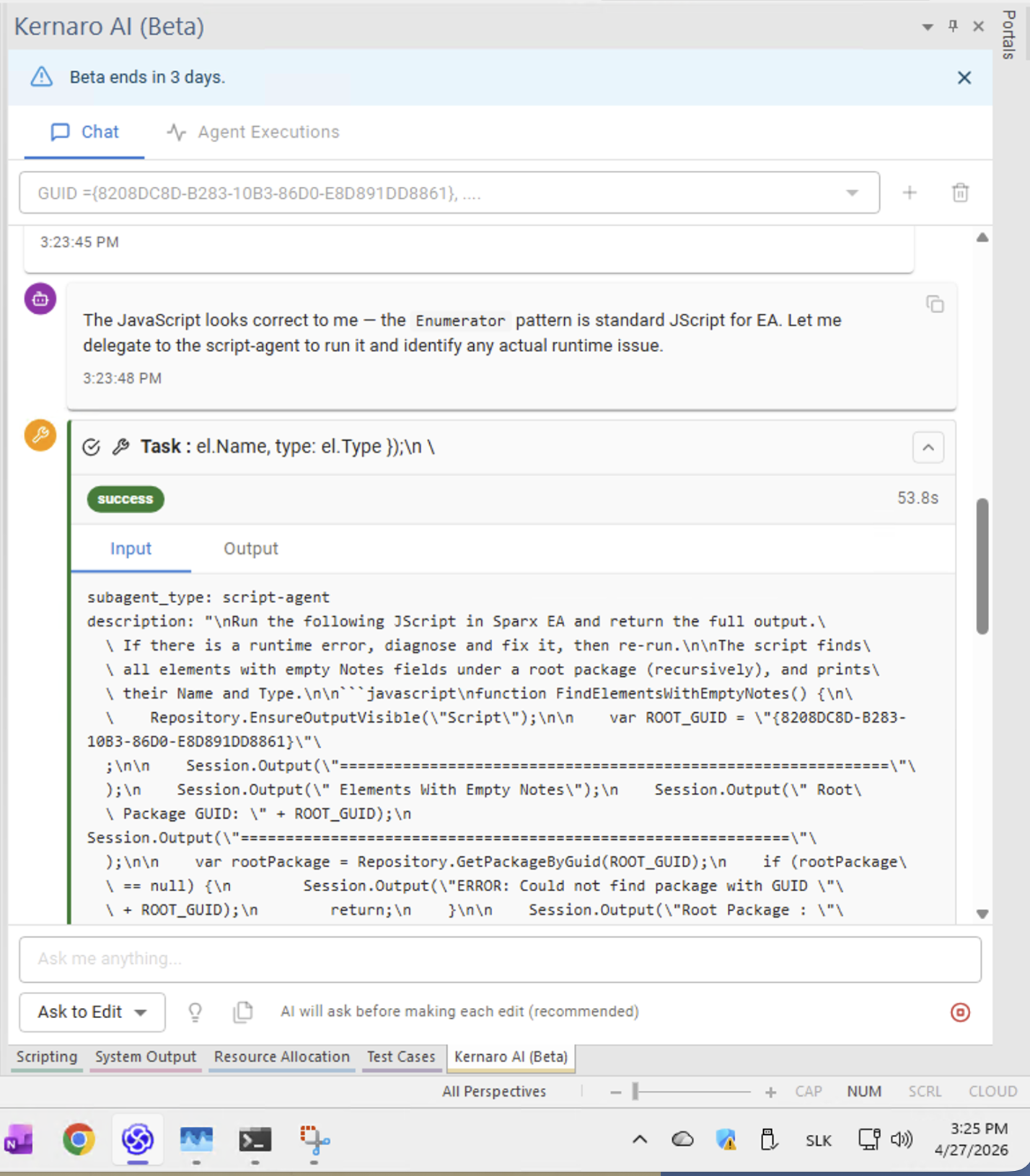This screenshot has width=1030, height=1176.
Task: Open the Resource Allocation tab
Action: tap(281, 1057)
